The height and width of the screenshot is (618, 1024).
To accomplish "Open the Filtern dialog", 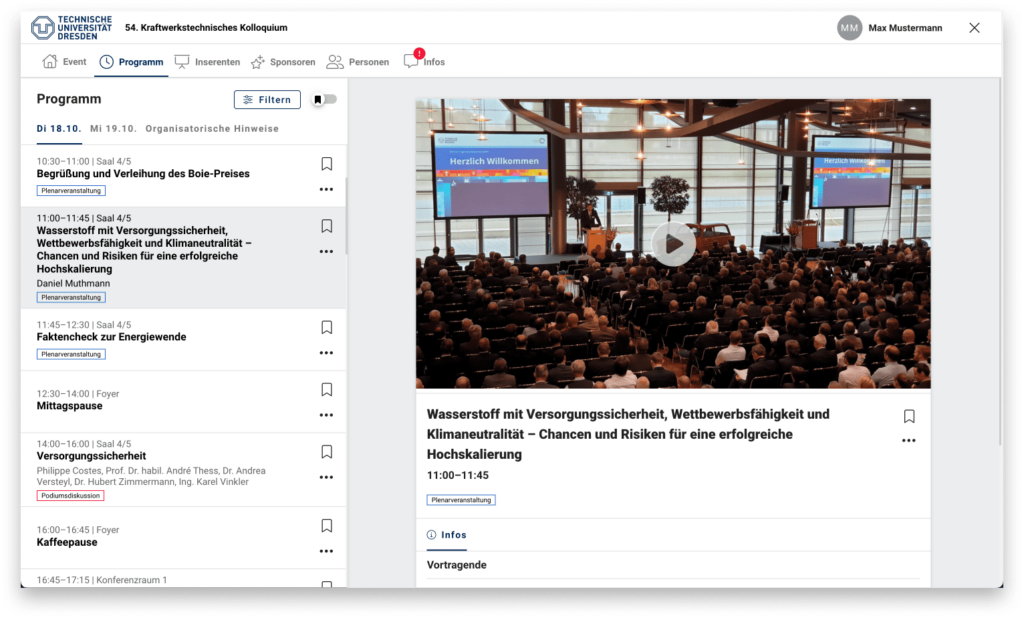I will point(267,99).
